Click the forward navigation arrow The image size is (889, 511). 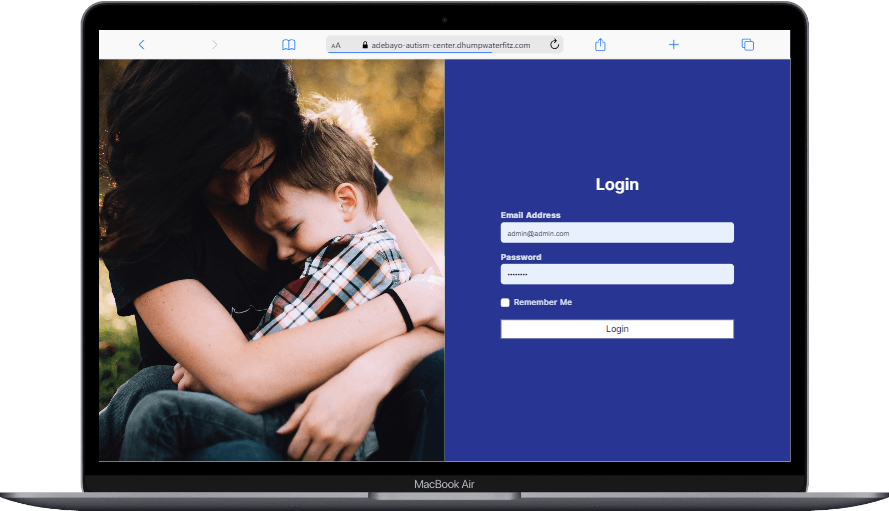click(x=214, y=45)
